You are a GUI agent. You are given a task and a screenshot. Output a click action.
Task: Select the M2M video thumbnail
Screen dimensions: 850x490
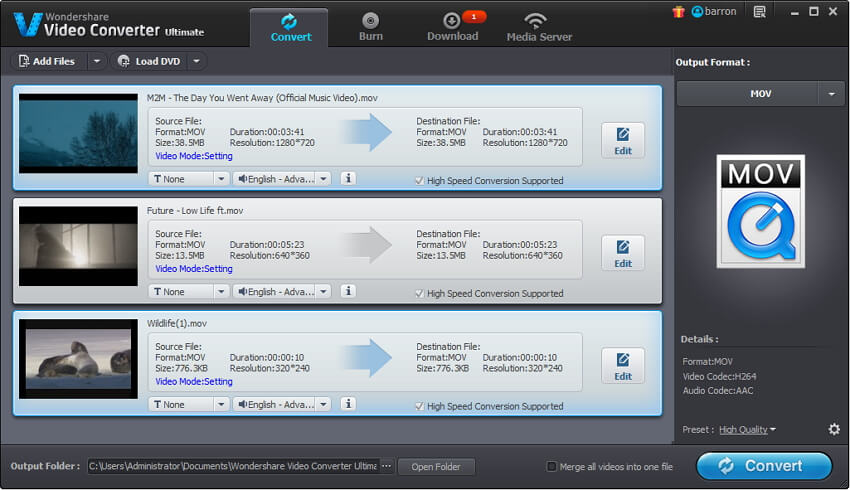coord(79,133)
